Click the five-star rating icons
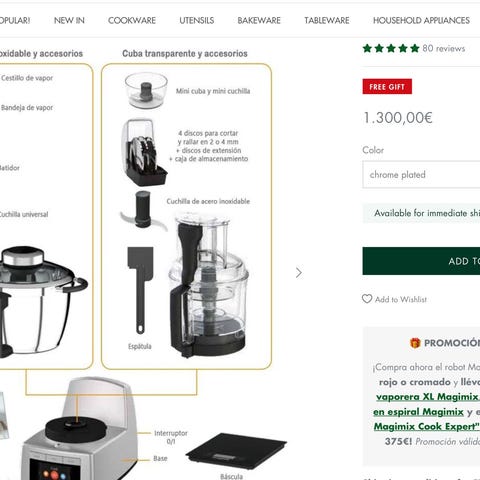The width and height of the screenshot is (480, 480). pos(391,48)
